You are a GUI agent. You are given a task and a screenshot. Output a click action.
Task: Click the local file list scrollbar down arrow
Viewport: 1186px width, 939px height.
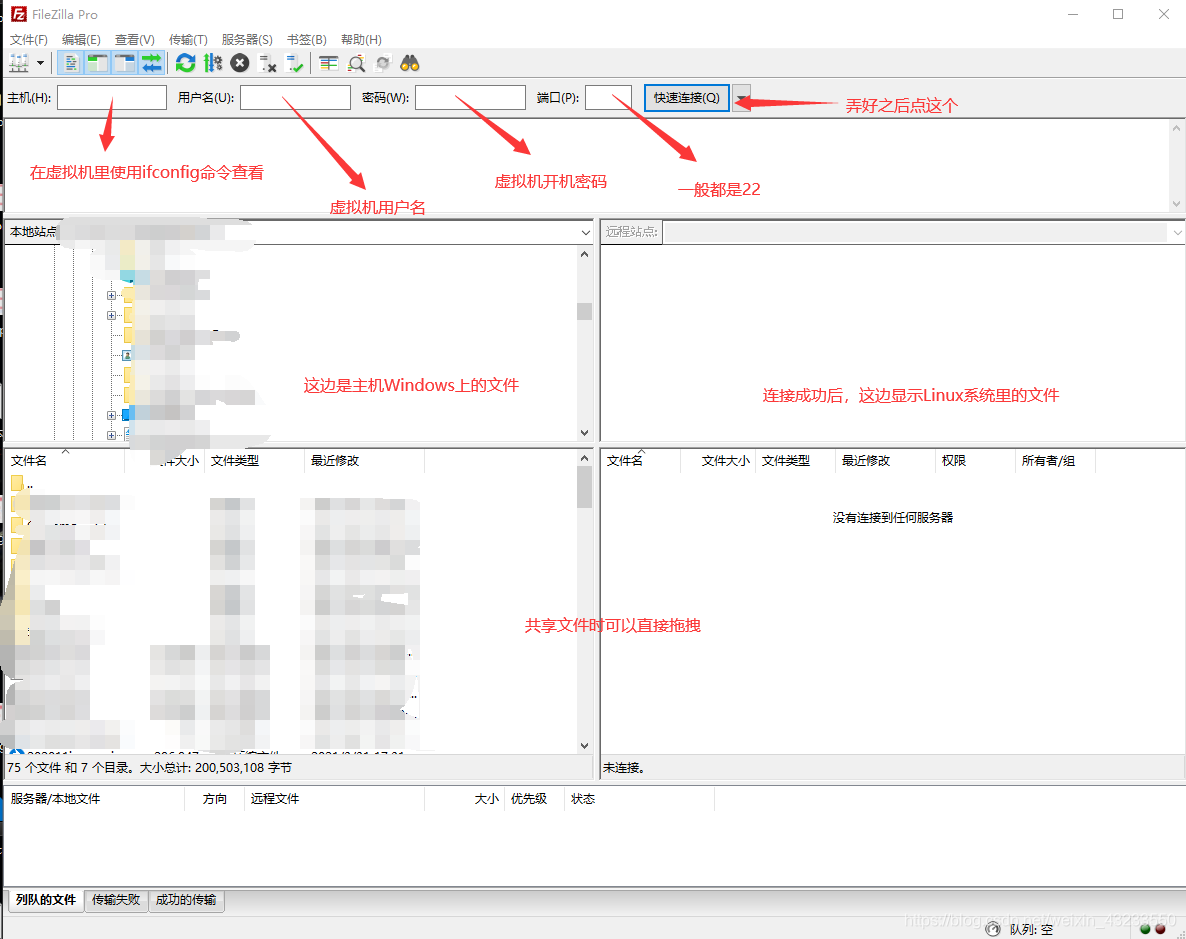pyautogui.click(x=584, y=745)
